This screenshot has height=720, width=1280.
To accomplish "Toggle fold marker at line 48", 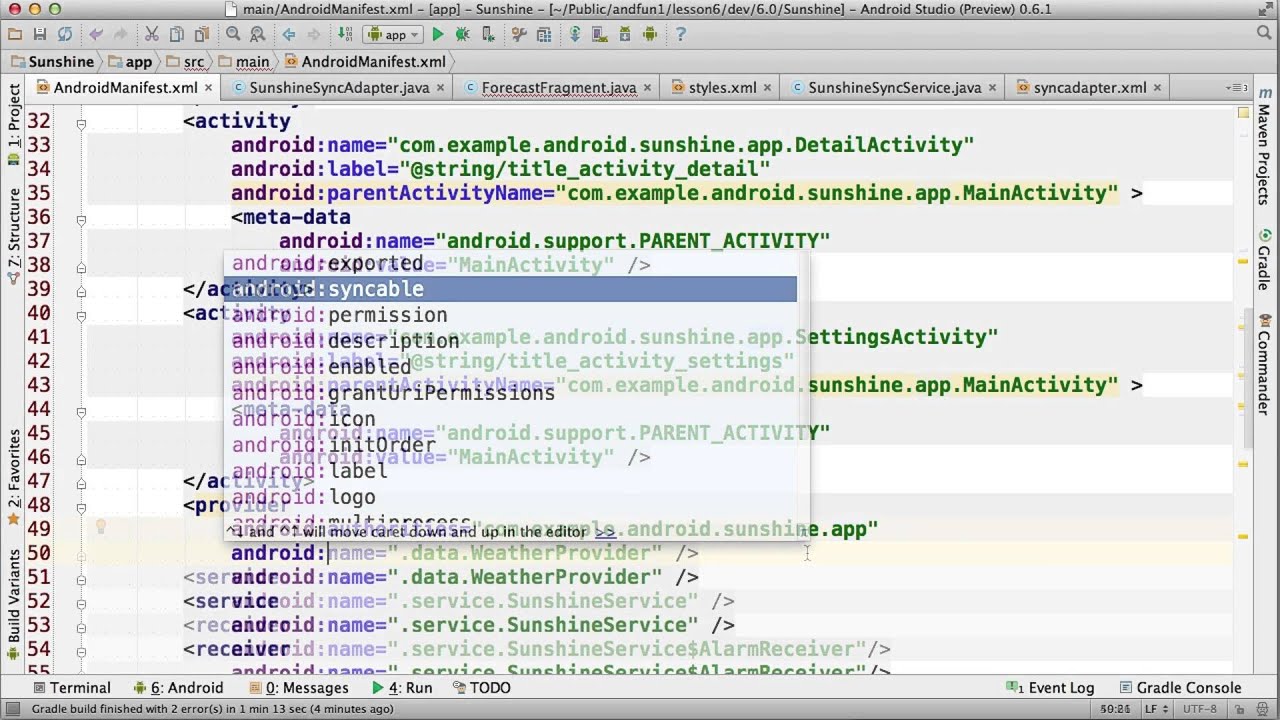I will (81, 508).
